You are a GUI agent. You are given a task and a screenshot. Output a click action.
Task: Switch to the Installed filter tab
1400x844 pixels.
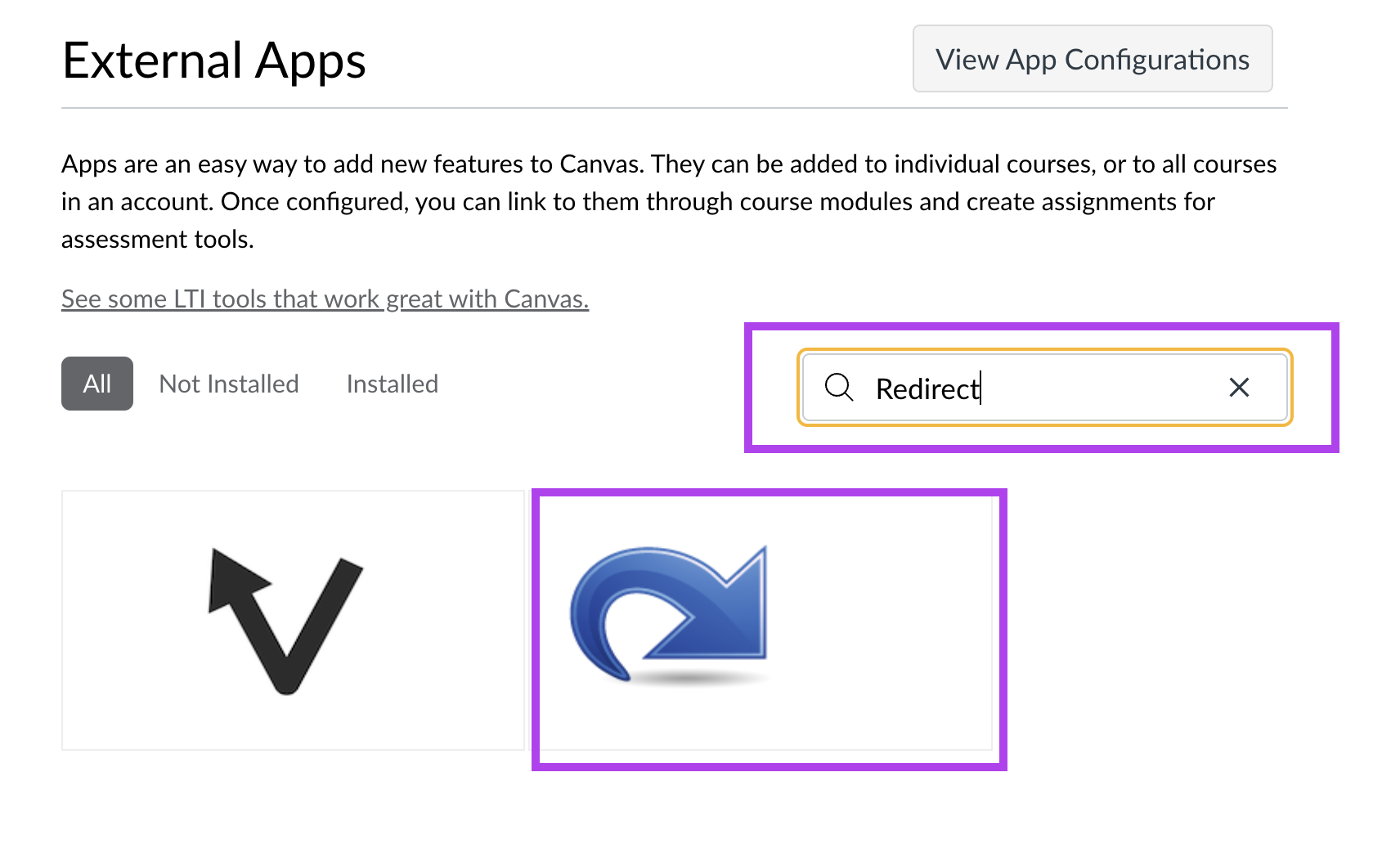tap(393, 384)
